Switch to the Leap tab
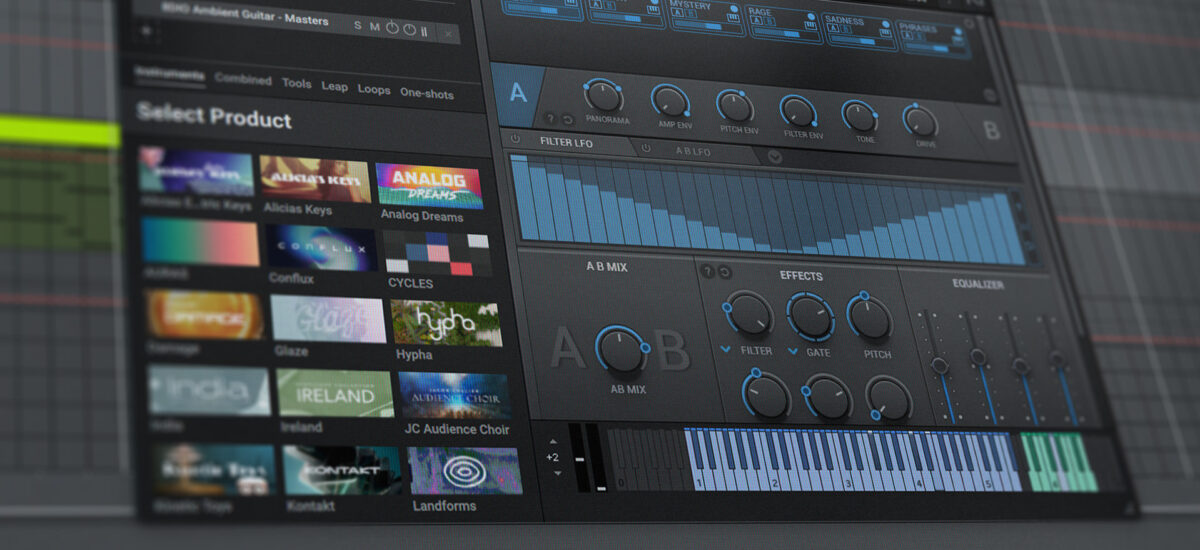This screenshot has height=550, width=1200. click(x=334, y=87)
